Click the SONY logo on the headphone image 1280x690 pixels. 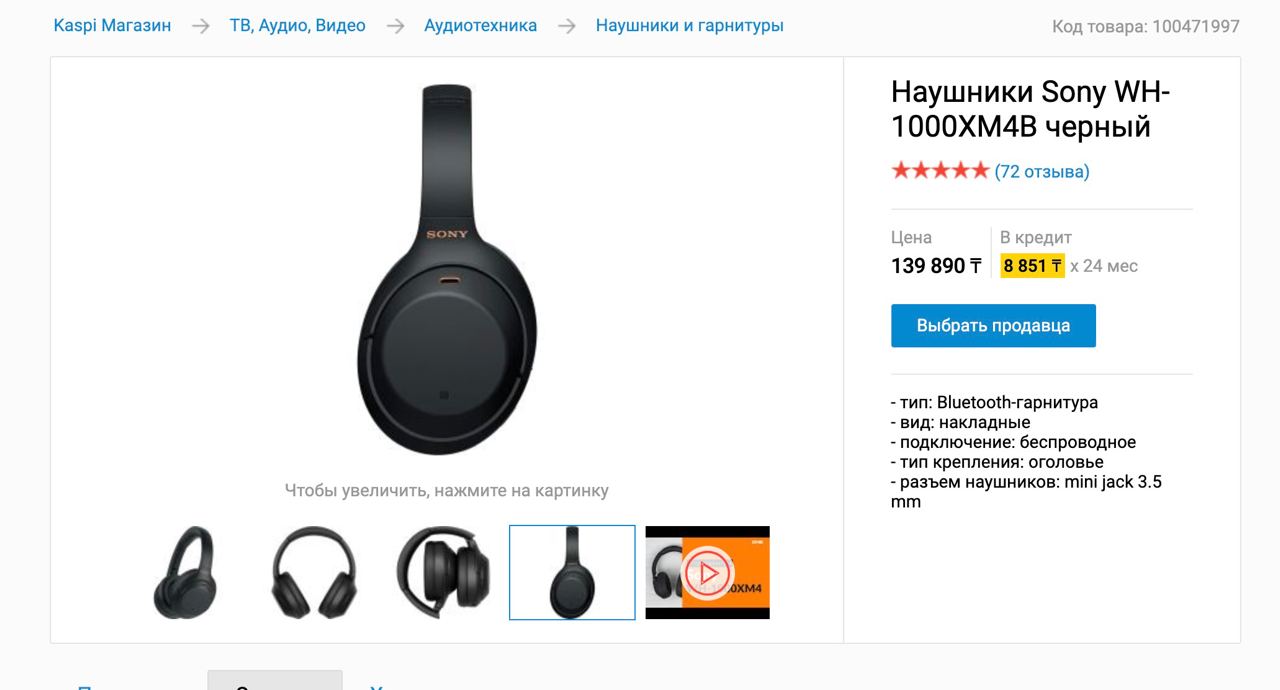coord(447,234)
